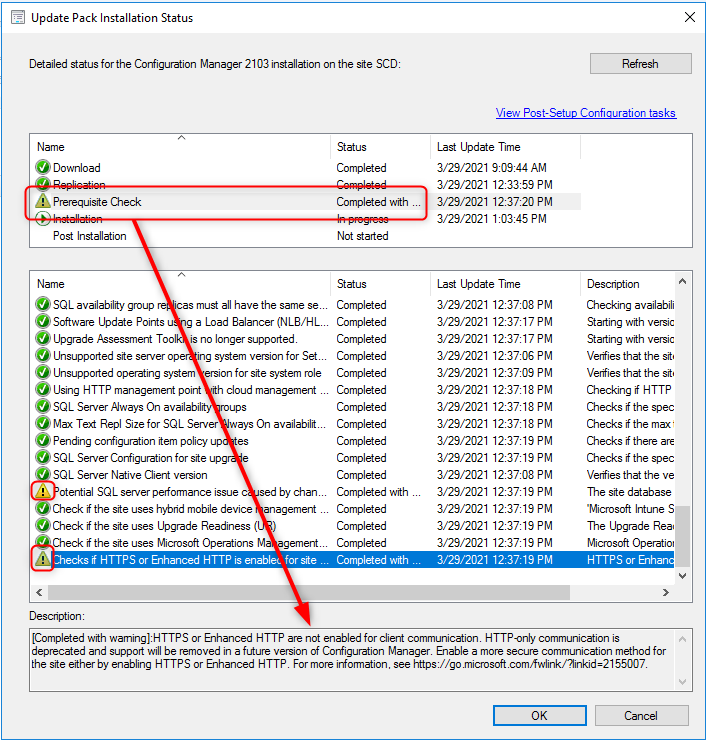Click the lower list scroll down arrow
The image size is (706, 741).
click(682, 576)
